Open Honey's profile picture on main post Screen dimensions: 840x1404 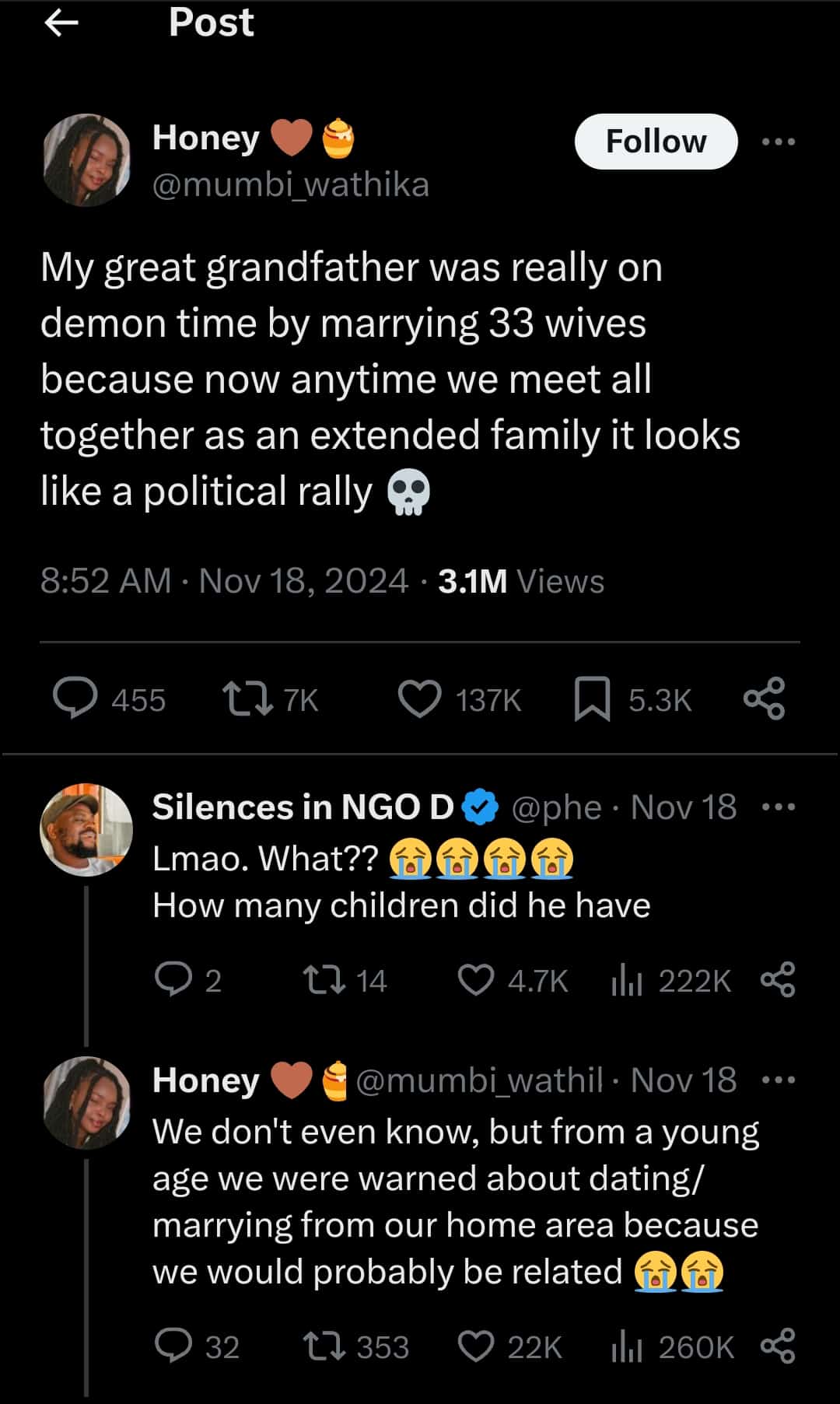86,160
